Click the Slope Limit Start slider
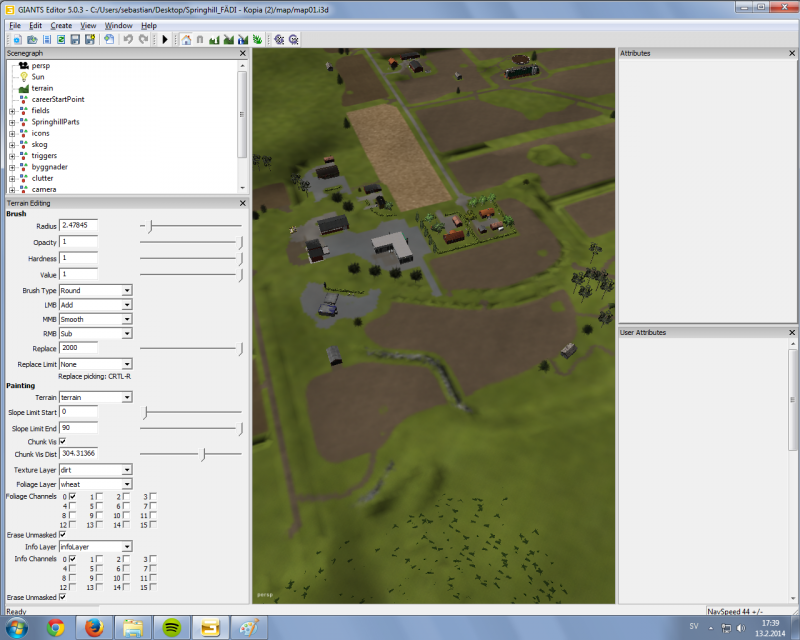800x640 pixels. [x=191, y=412]
